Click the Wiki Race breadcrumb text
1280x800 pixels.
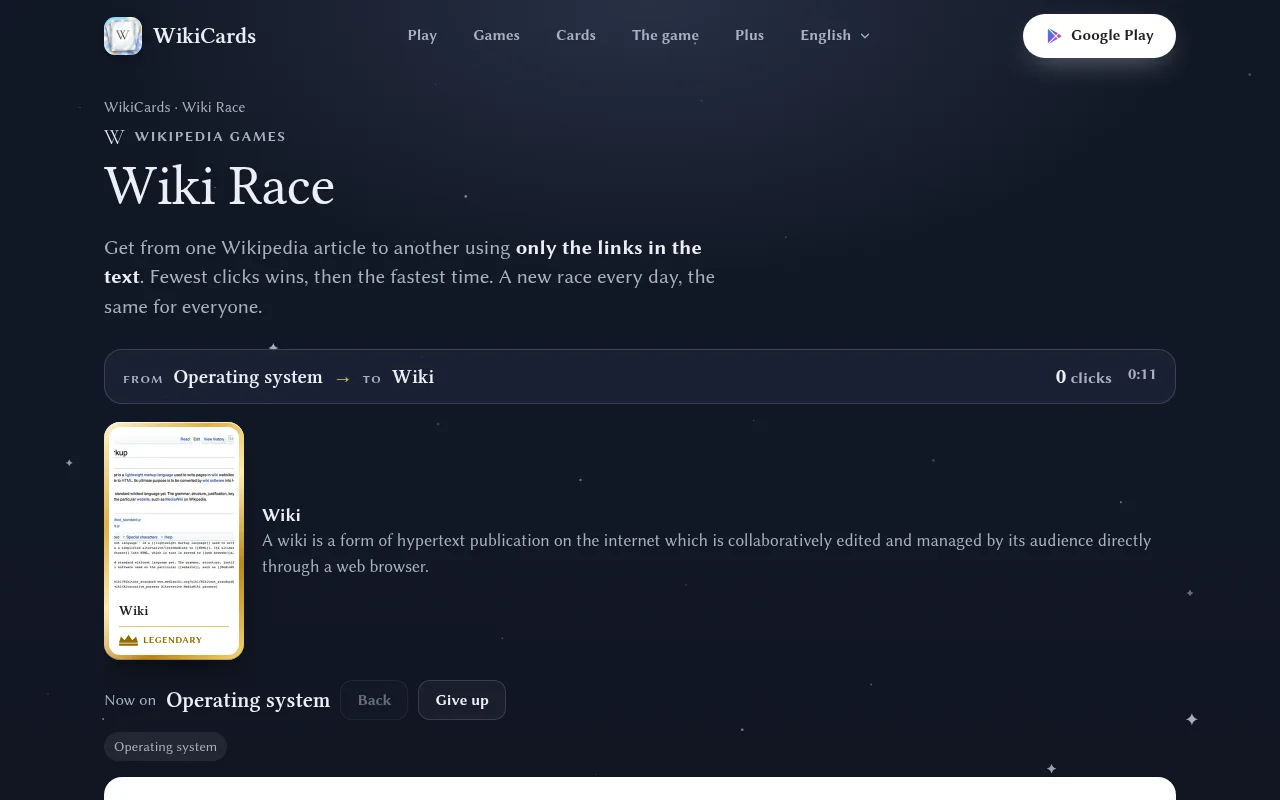pyautogui.click(x=213, y=107)
